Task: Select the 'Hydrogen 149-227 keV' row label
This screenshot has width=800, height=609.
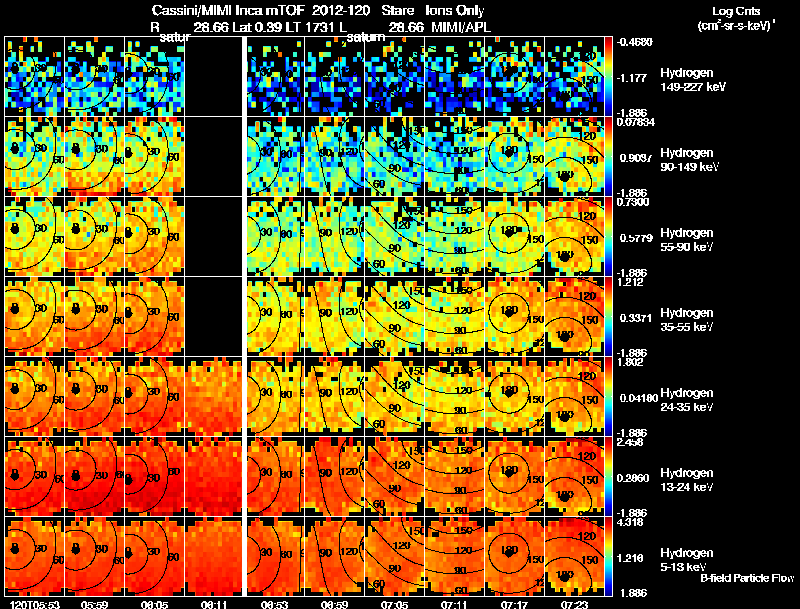Action: click(692, 80)
